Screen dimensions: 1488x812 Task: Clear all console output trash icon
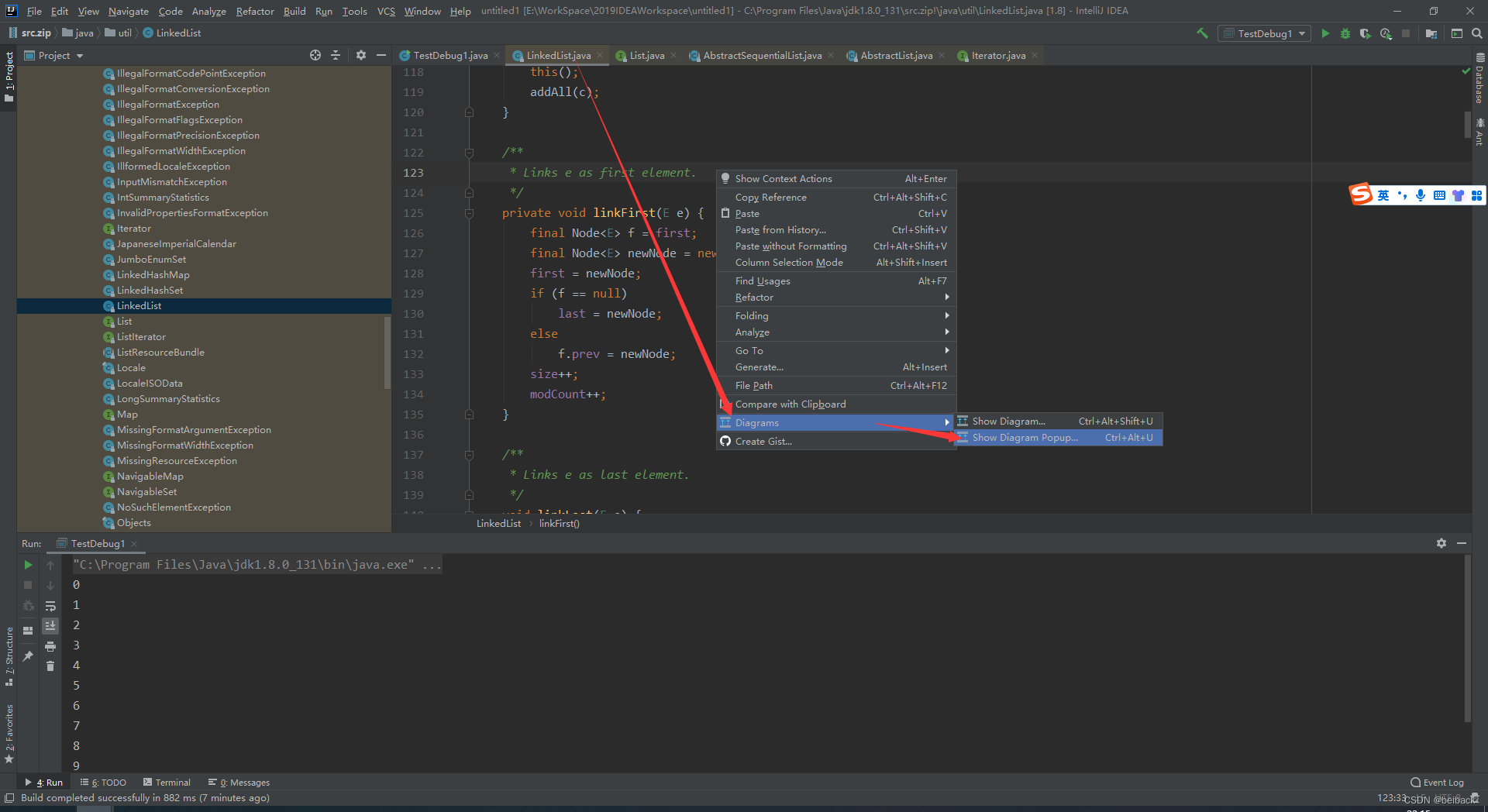coord(50,666)
